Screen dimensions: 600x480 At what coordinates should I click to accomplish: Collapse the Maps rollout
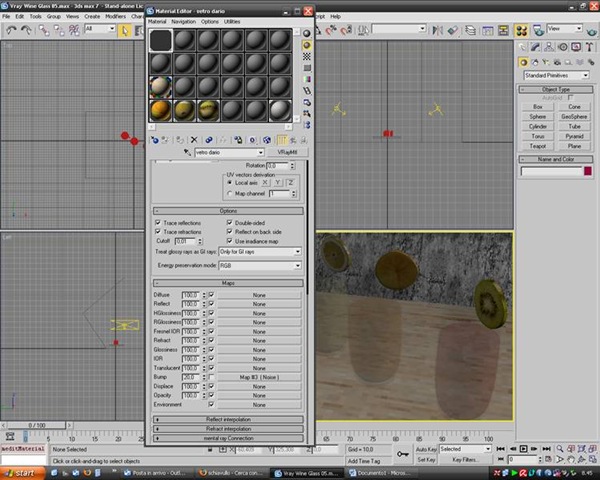[228, 283]
